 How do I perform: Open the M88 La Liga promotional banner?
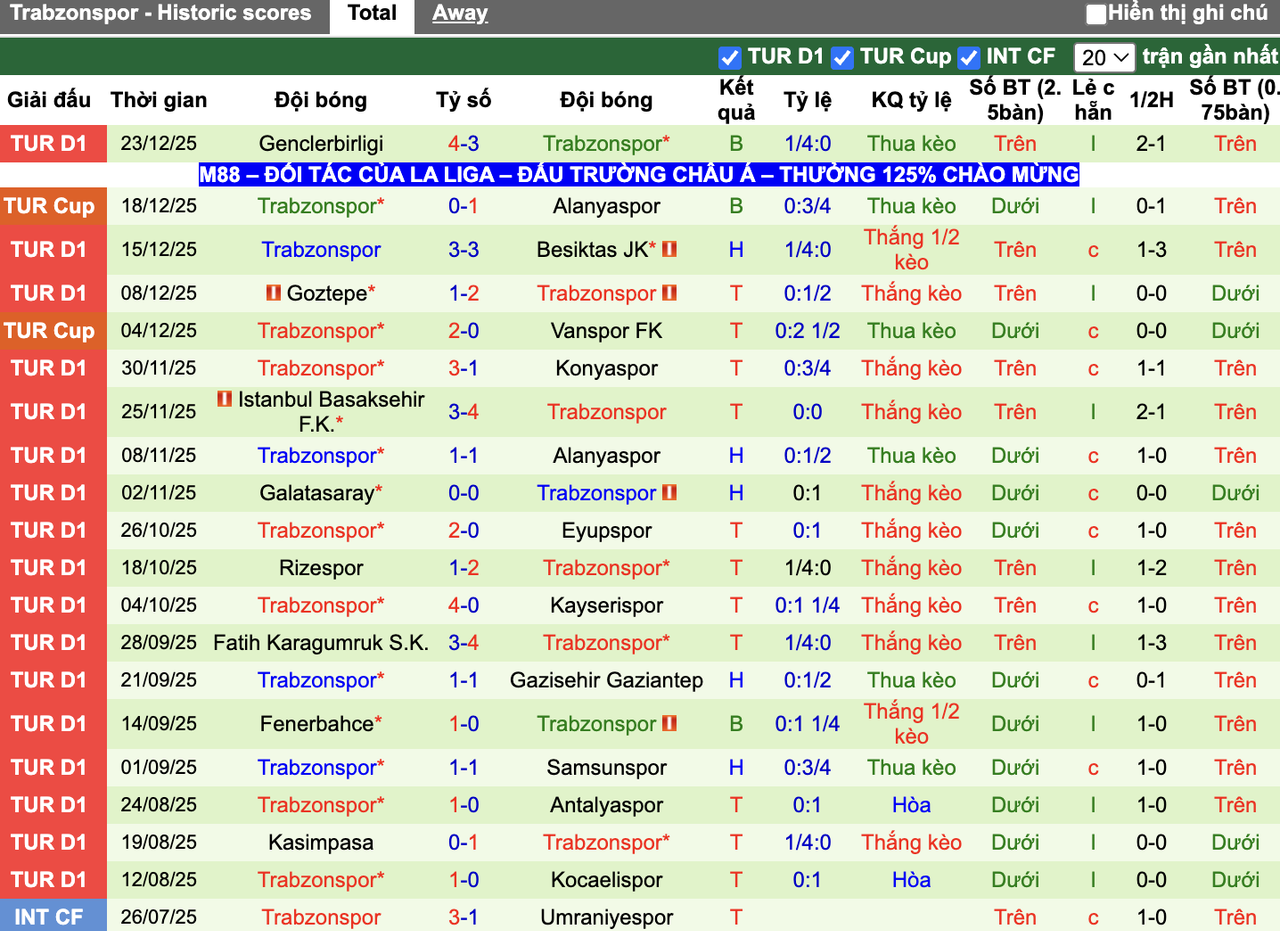(638, 174)
